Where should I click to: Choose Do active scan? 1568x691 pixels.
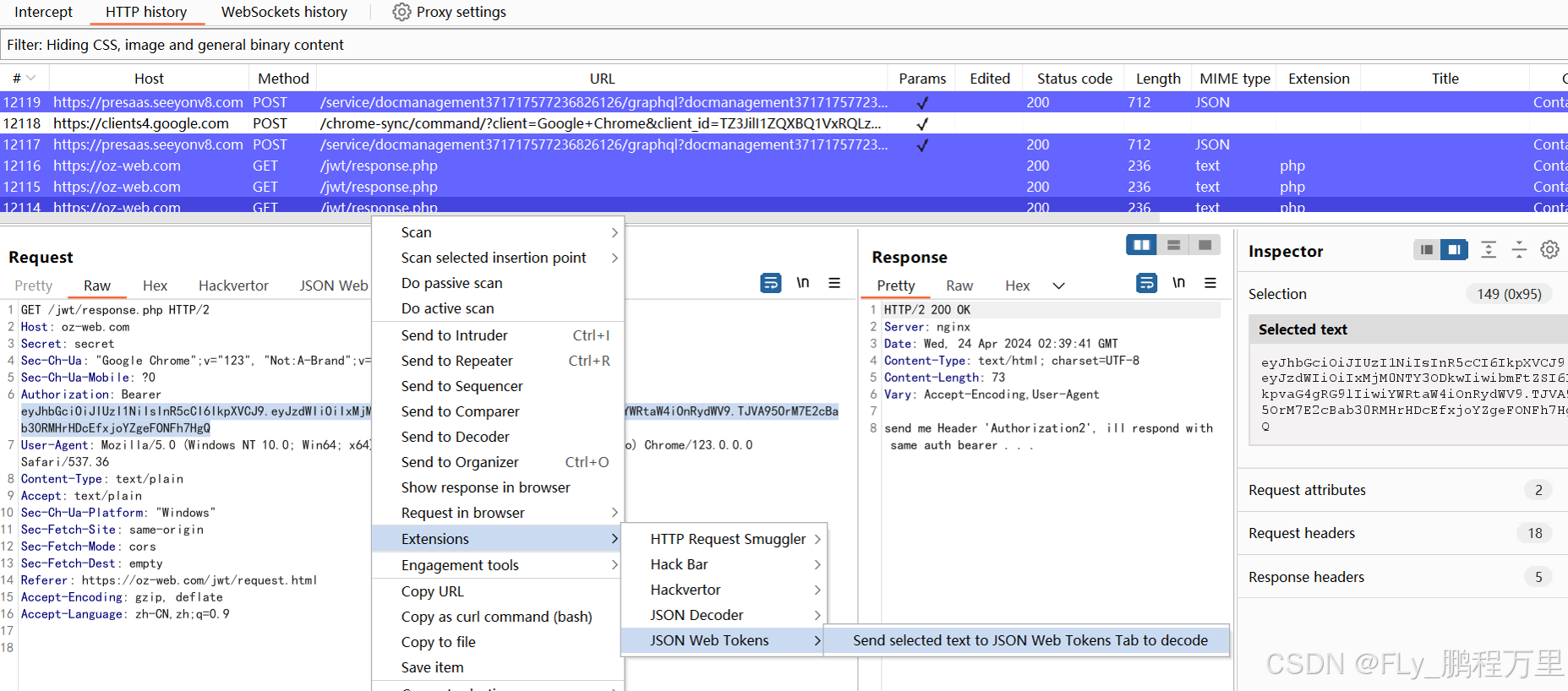point(498,308)
